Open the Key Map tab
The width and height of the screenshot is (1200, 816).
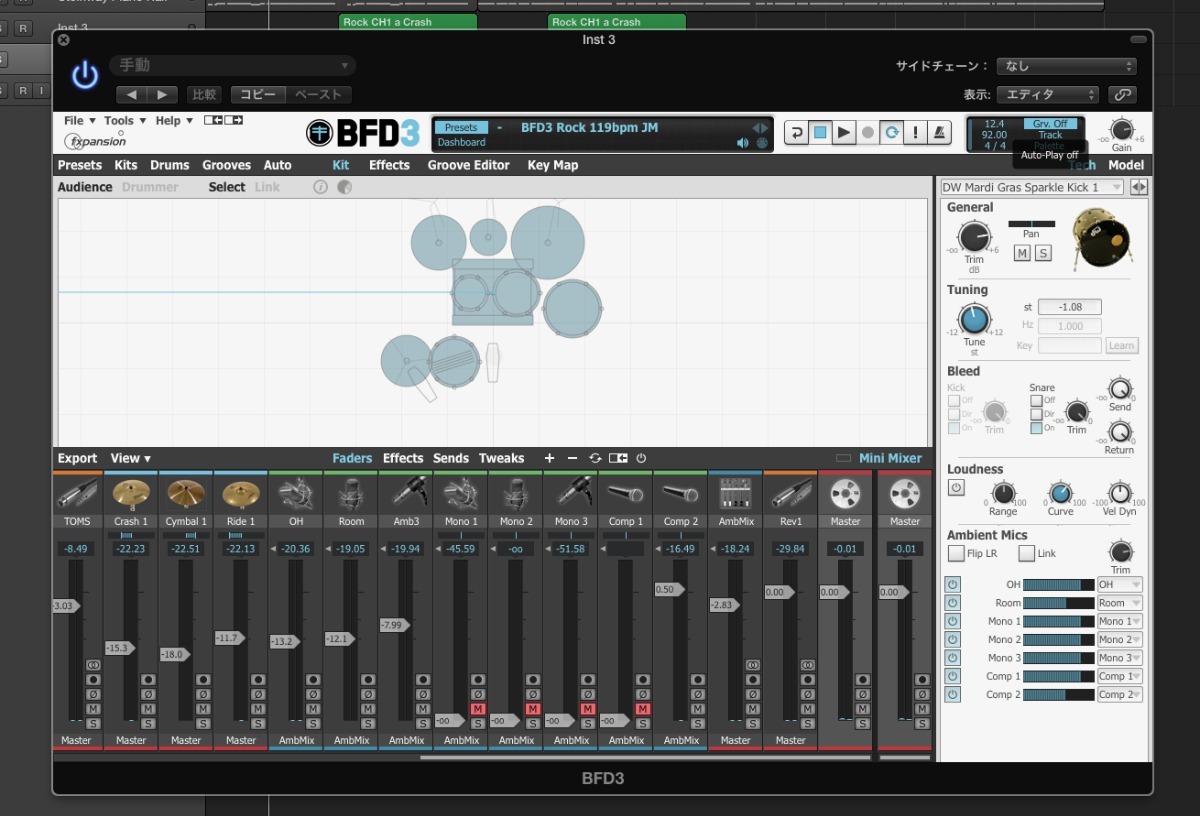[553, 165]
